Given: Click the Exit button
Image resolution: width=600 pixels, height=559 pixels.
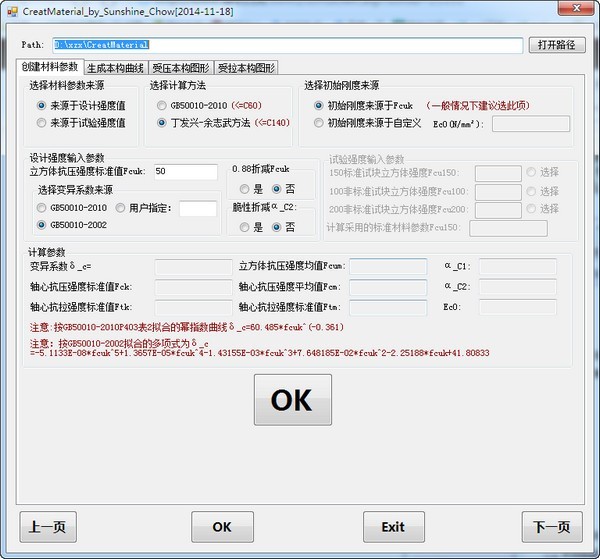Looking at the screenshot, I should point(393,527).
